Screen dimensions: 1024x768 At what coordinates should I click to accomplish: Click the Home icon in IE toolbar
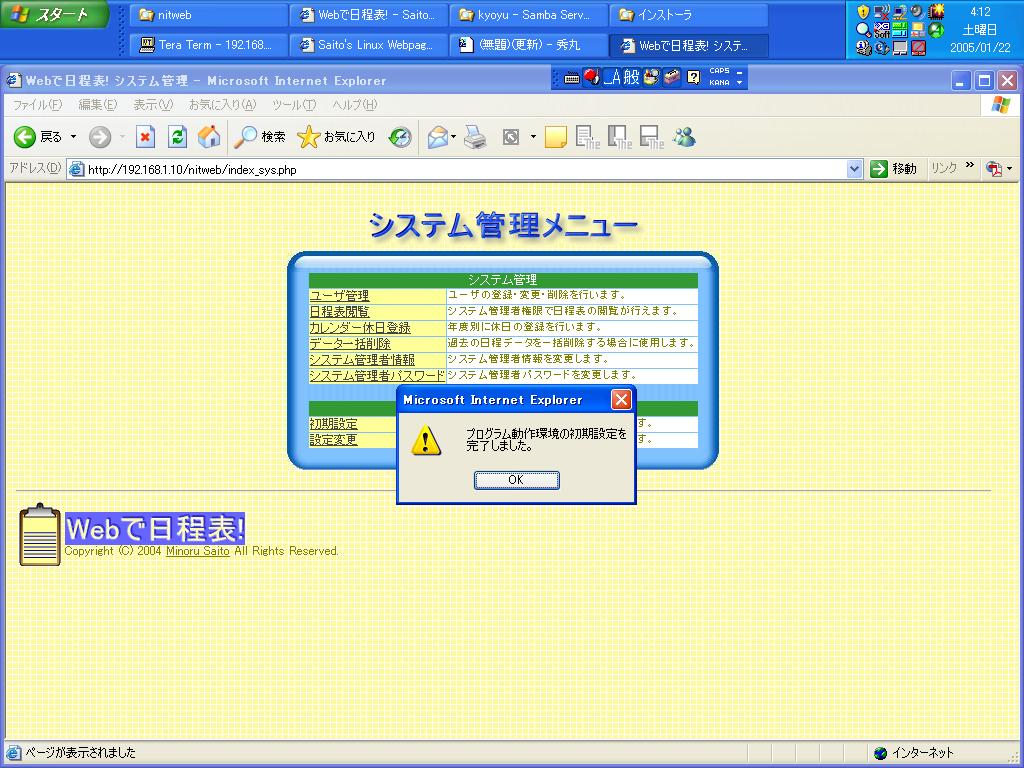click(x=209, y=137)
